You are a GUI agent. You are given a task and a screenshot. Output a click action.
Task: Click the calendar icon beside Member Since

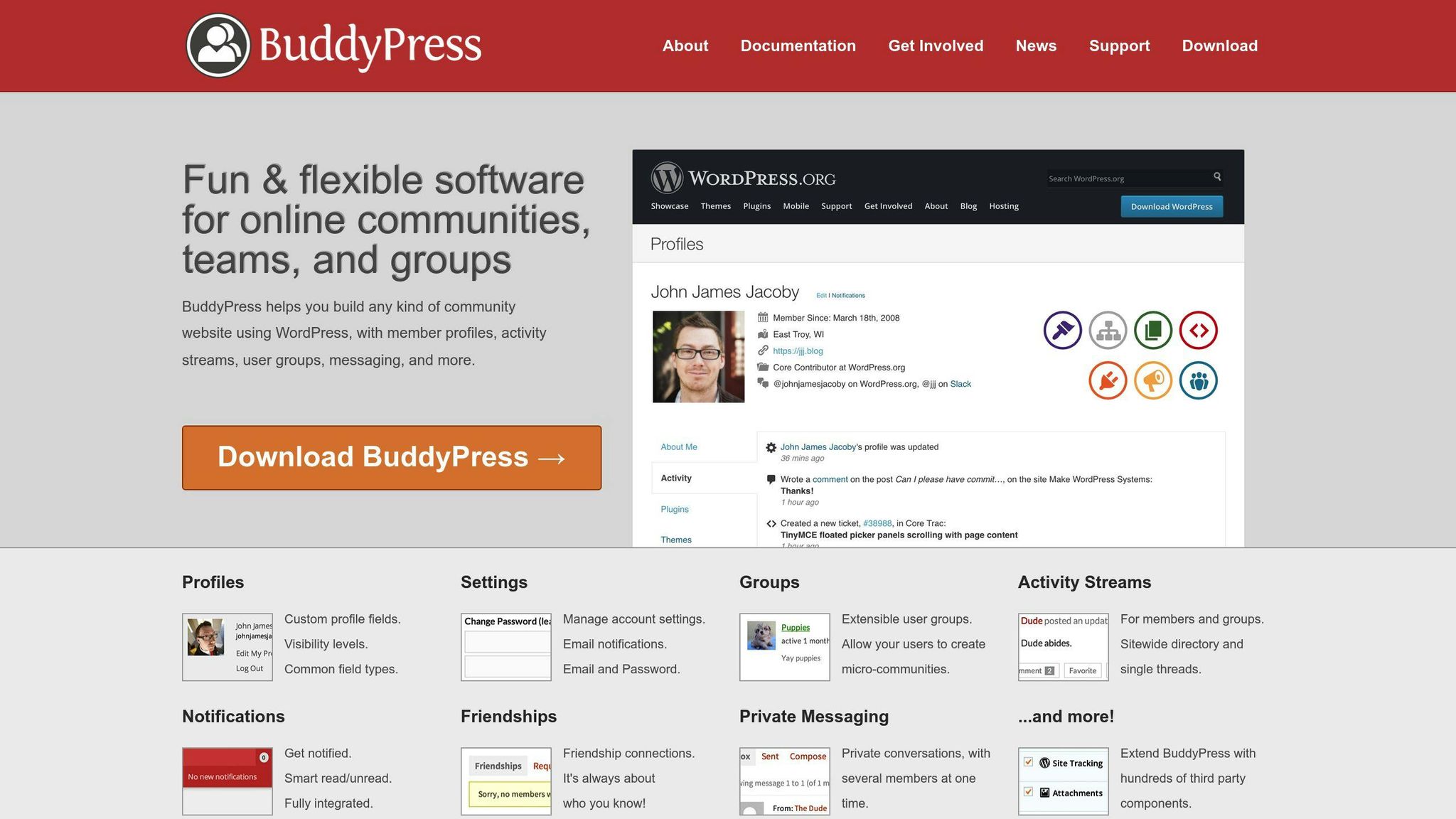[763, 317]
